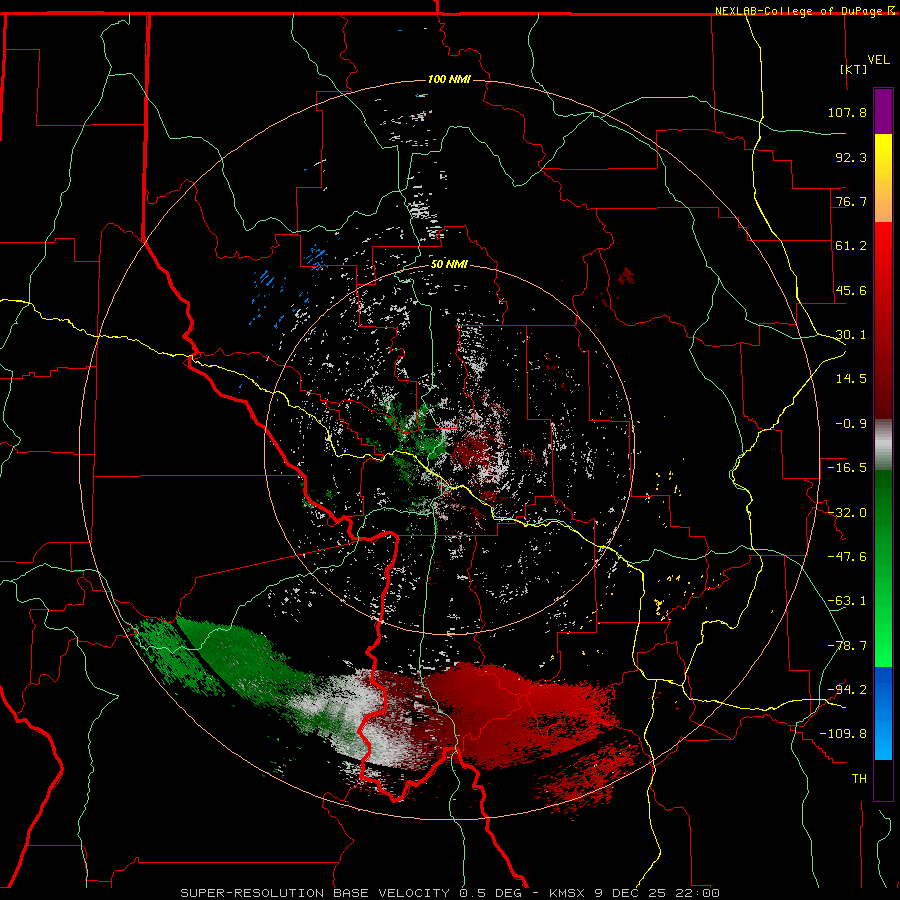The image size is (900, 900).
Task: Click the 14.5 velocity scale value
Action: coord(851,379)
